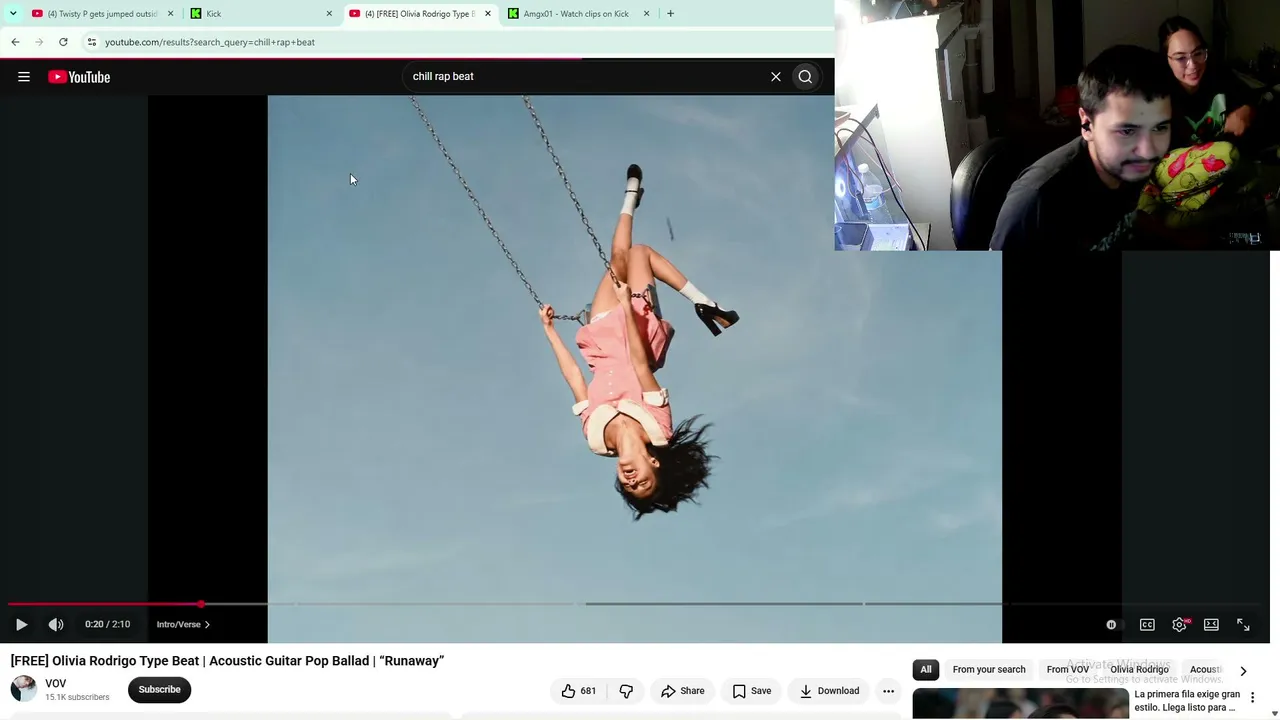Close the Olivia Rodrigo Type Beat tab
This screenshot has width=1280, height=720.
coord(488,14)
